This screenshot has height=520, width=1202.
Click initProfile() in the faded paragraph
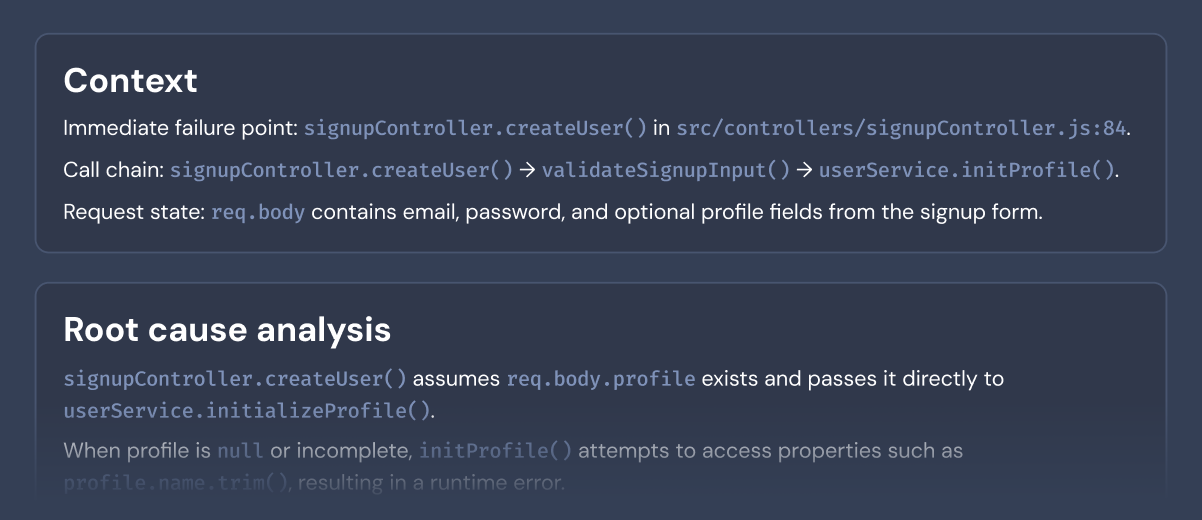tap(495, 451)
